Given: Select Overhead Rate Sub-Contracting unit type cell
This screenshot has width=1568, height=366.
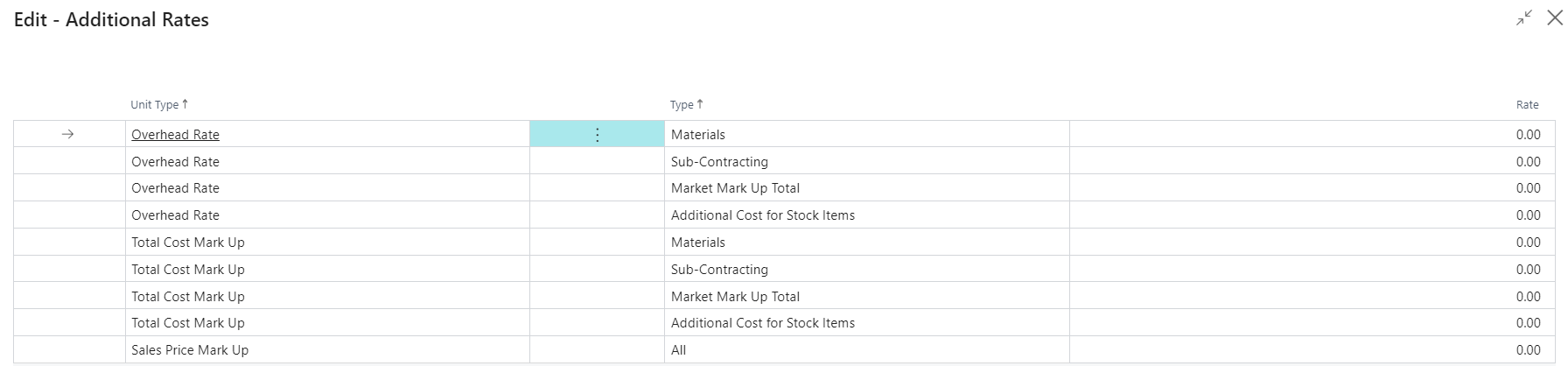Looking at the screenshot, I should pyautogui.click(x=327, y=161).
